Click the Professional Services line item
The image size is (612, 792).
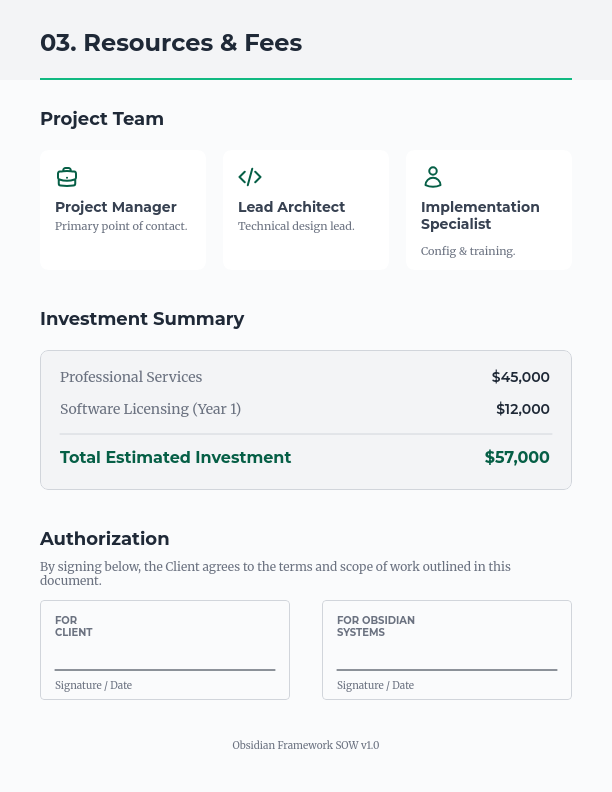[x=131, y=377]
